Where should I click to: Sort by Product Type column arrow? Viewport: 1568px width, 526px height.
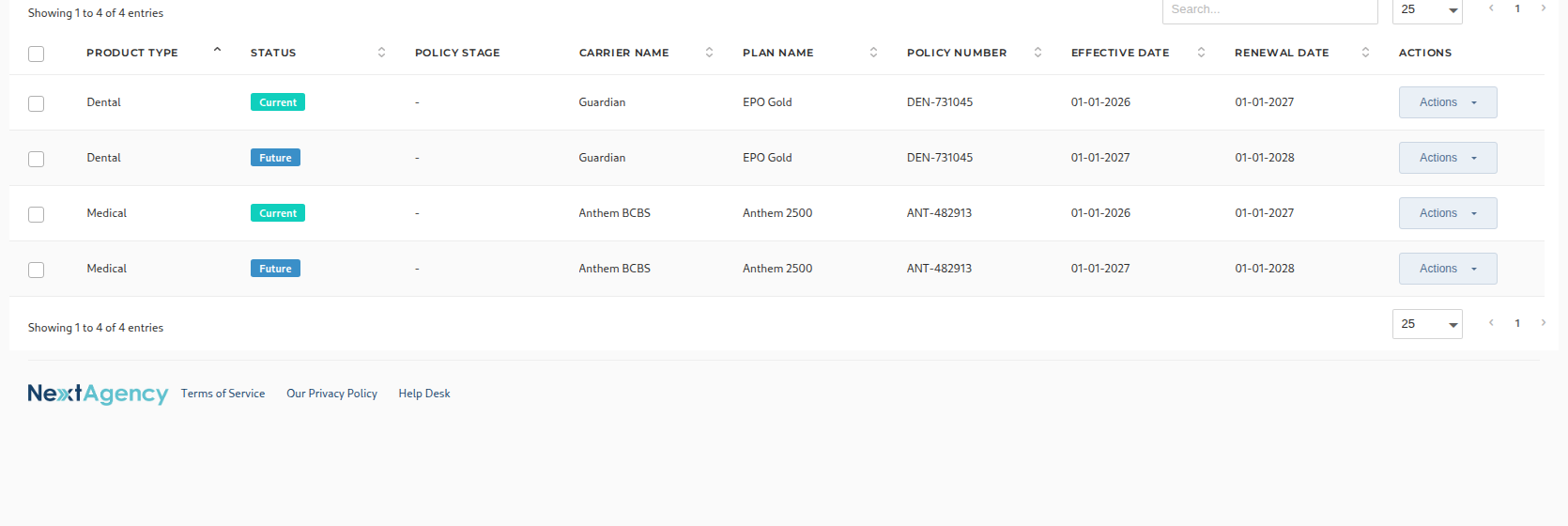pos(217,50)
